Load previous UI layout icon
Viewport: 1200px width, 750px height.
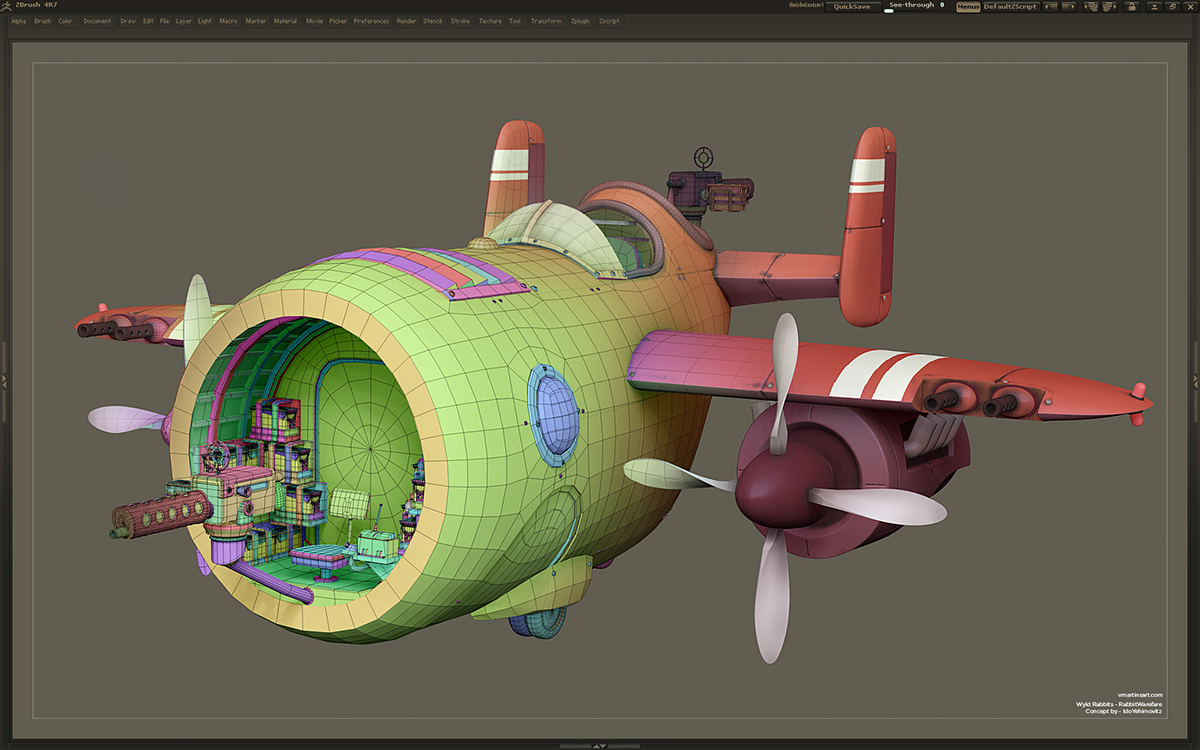(1091, 6)
